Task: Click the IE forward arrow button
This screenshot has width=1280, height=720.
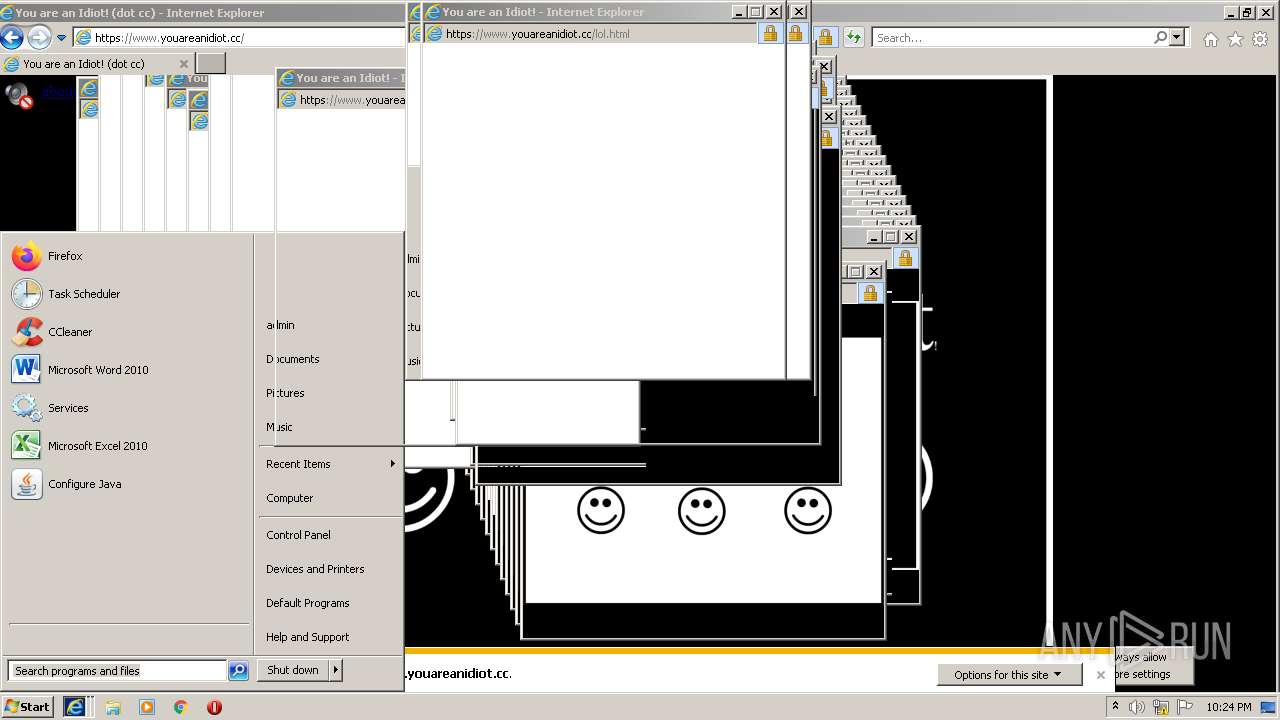Action: click(39, 38)
